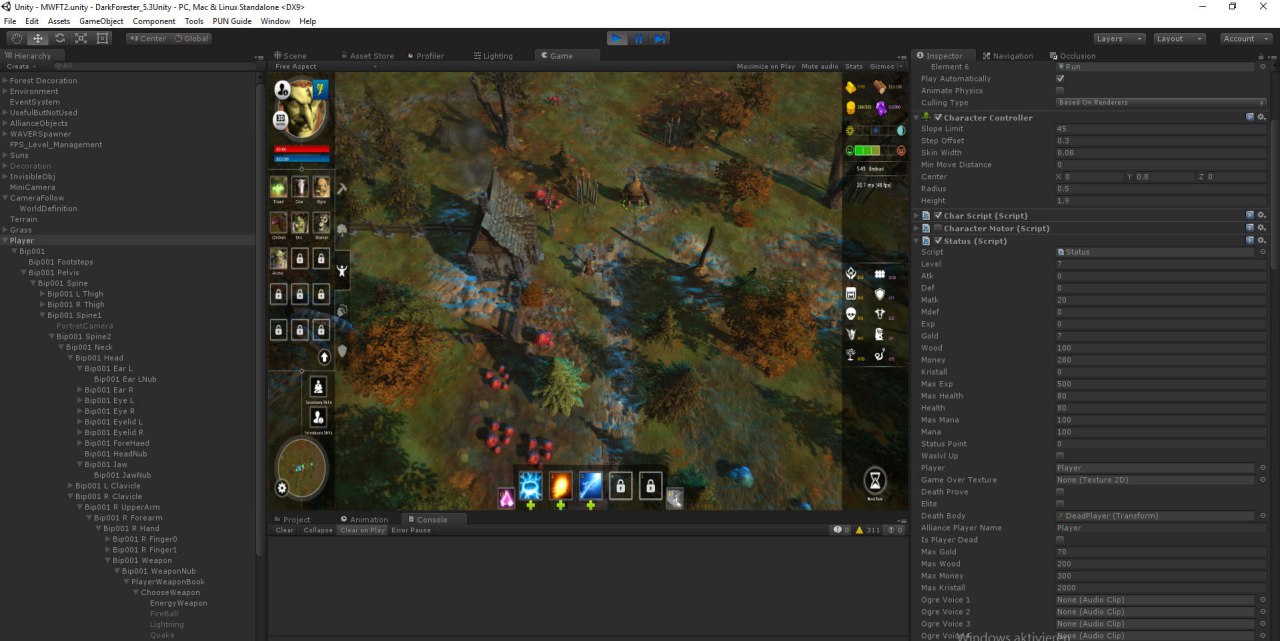Click the lightning skill icon in game
Screen dimensions: 1280x641
coord(590,484)
